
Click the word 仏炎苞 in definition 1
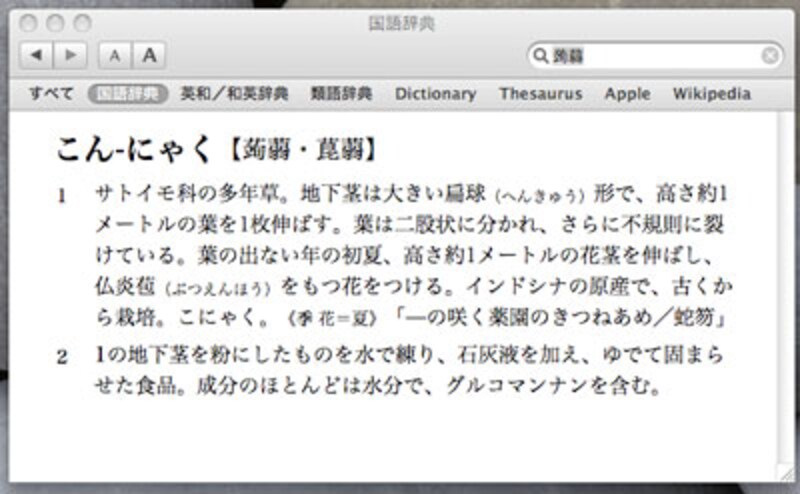pos(125,286)
